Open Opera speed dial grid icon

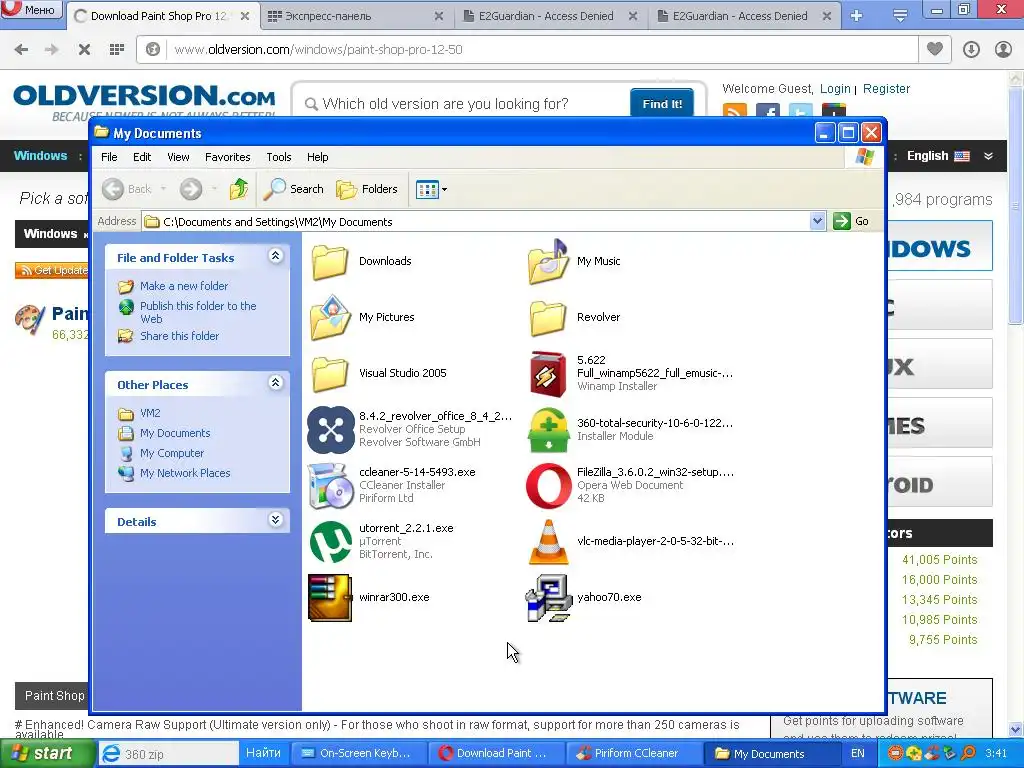click(x=117, y=49)
